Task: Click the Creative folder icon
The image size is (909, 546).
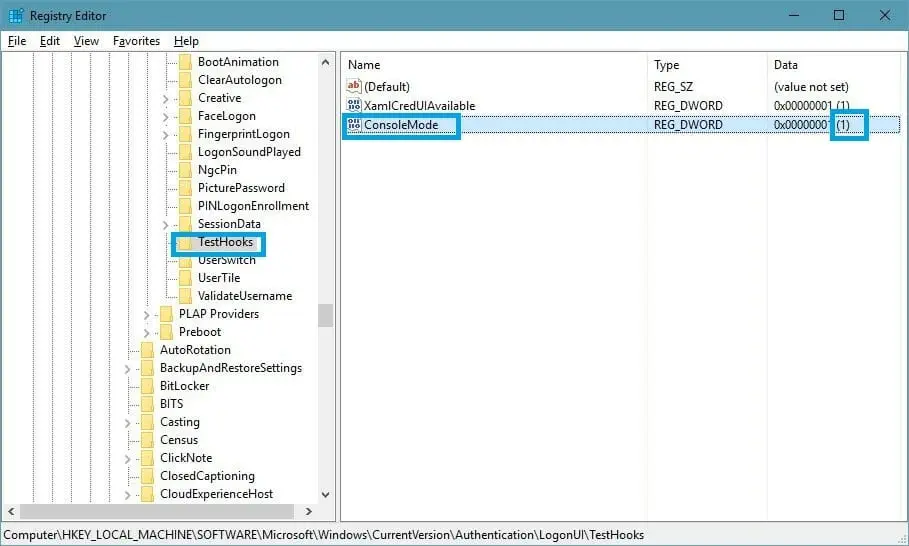Action: (186, 98)
